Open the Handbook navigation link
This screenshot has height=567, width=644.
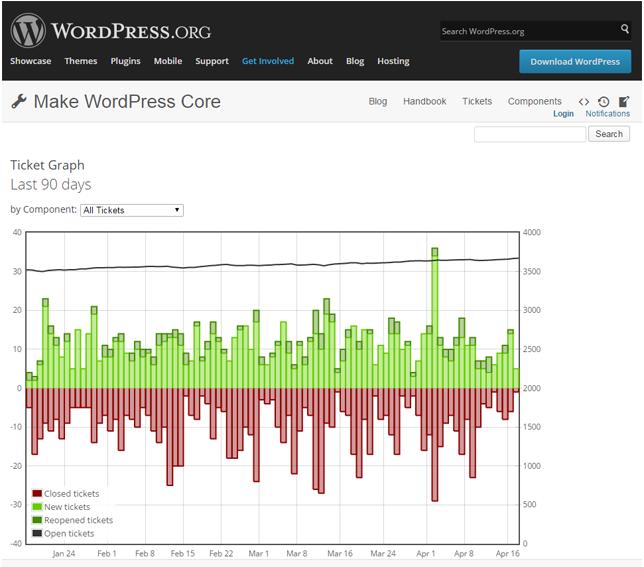[425, 101]
